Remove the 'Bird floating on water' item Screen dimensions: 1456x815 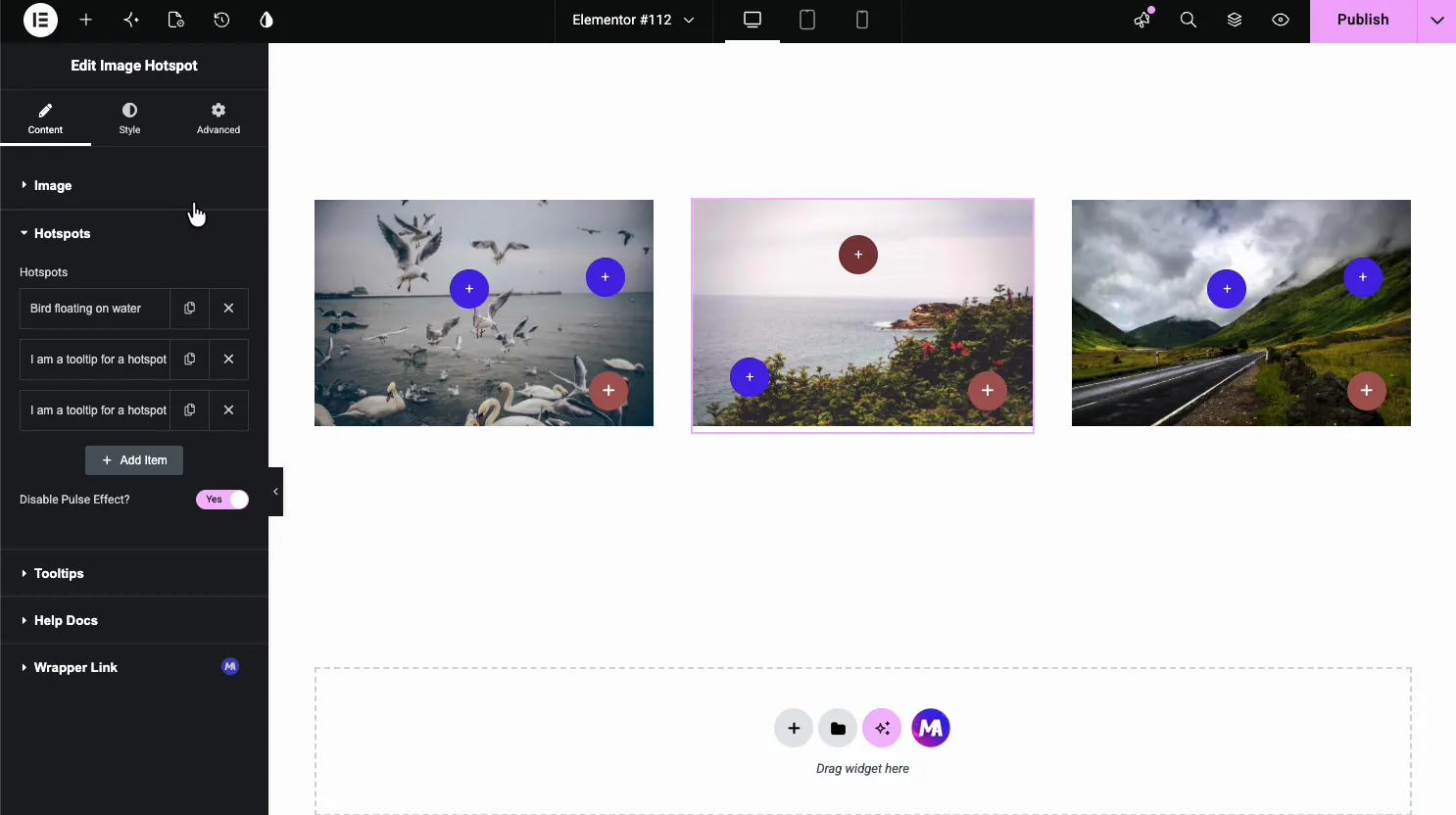point(228,309)
